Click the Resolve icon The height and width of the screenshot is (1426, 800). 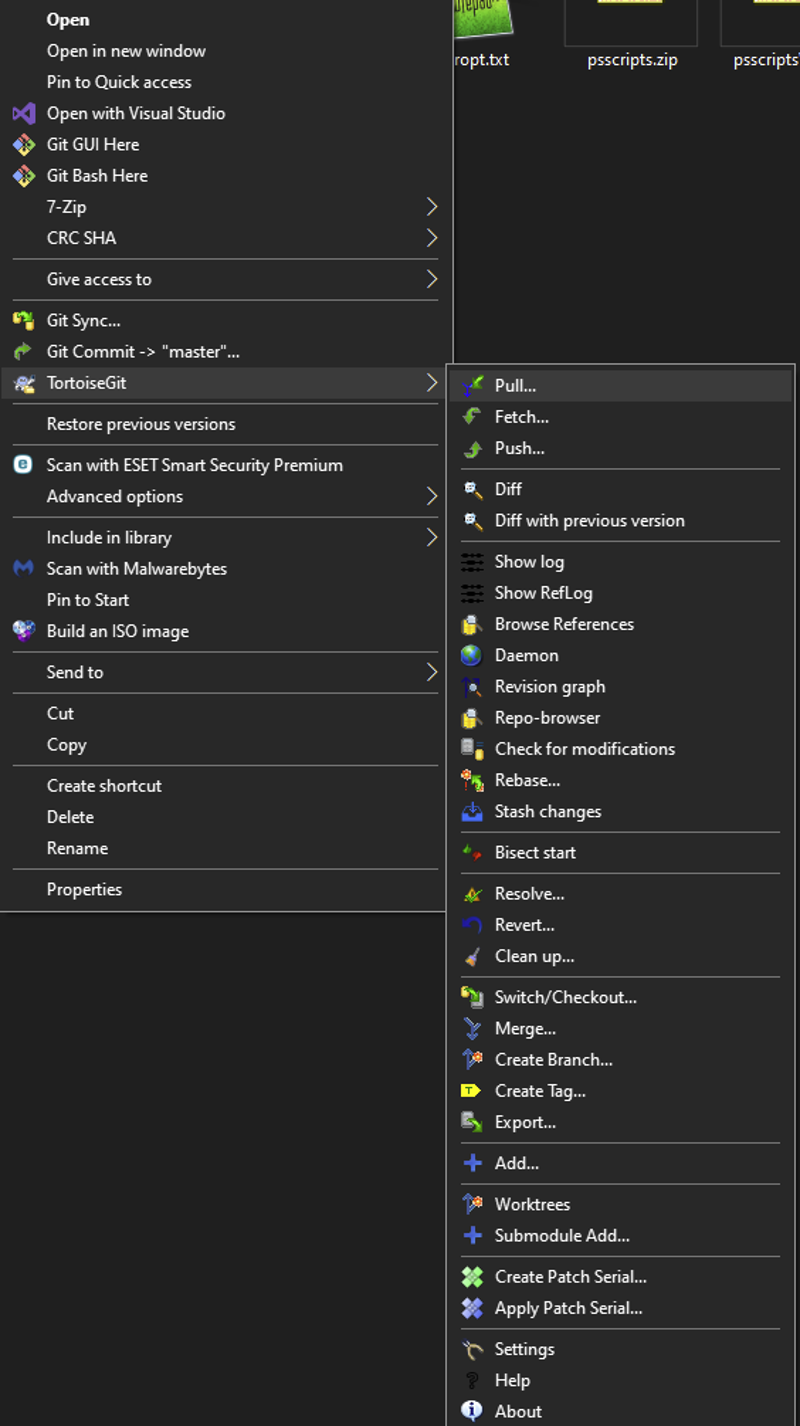(x=472, y=893)
